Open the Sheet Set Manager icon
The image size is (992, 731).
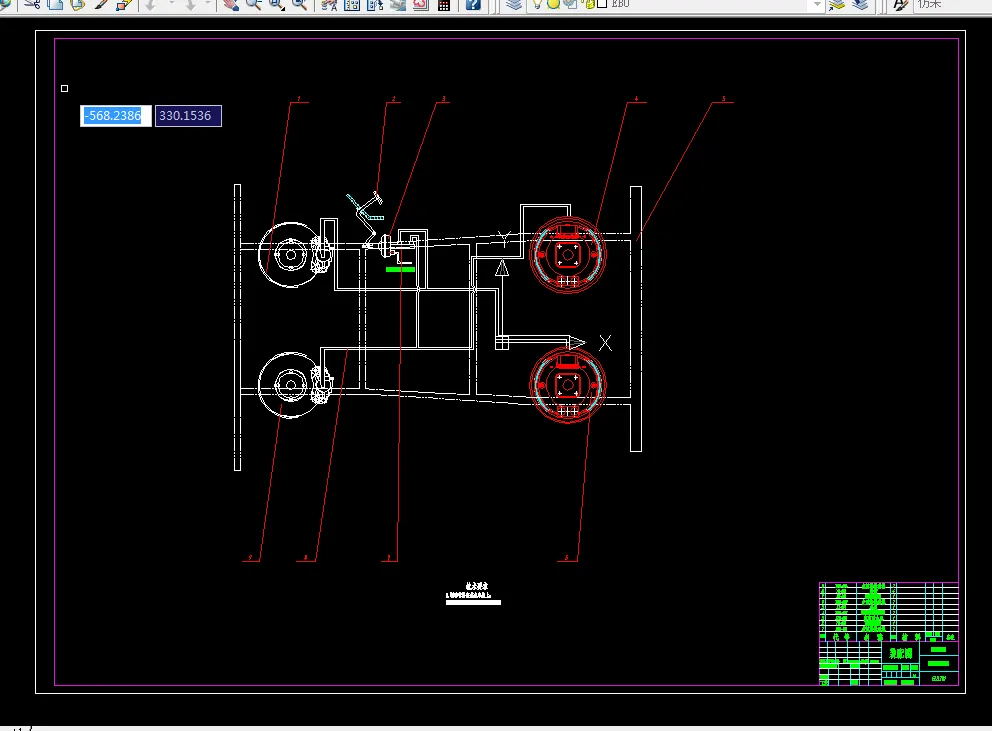click(398, 4)
